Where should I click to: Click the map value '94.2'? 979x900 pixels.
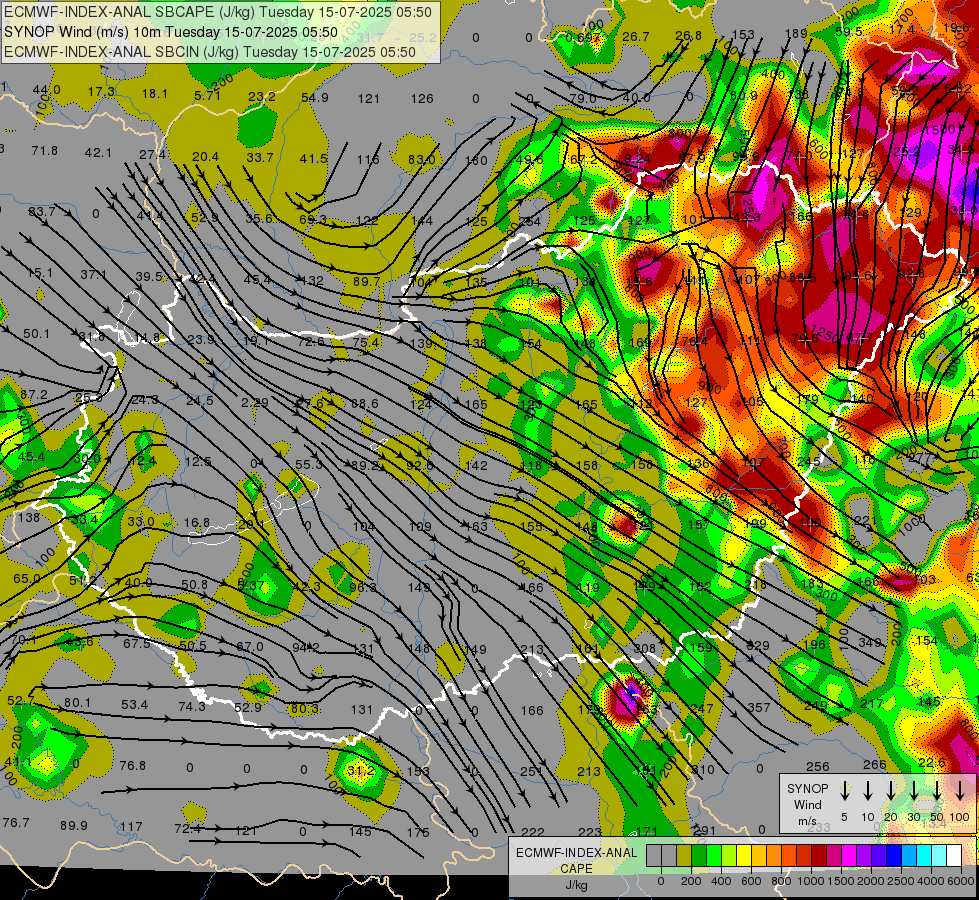tap(306, 647)
